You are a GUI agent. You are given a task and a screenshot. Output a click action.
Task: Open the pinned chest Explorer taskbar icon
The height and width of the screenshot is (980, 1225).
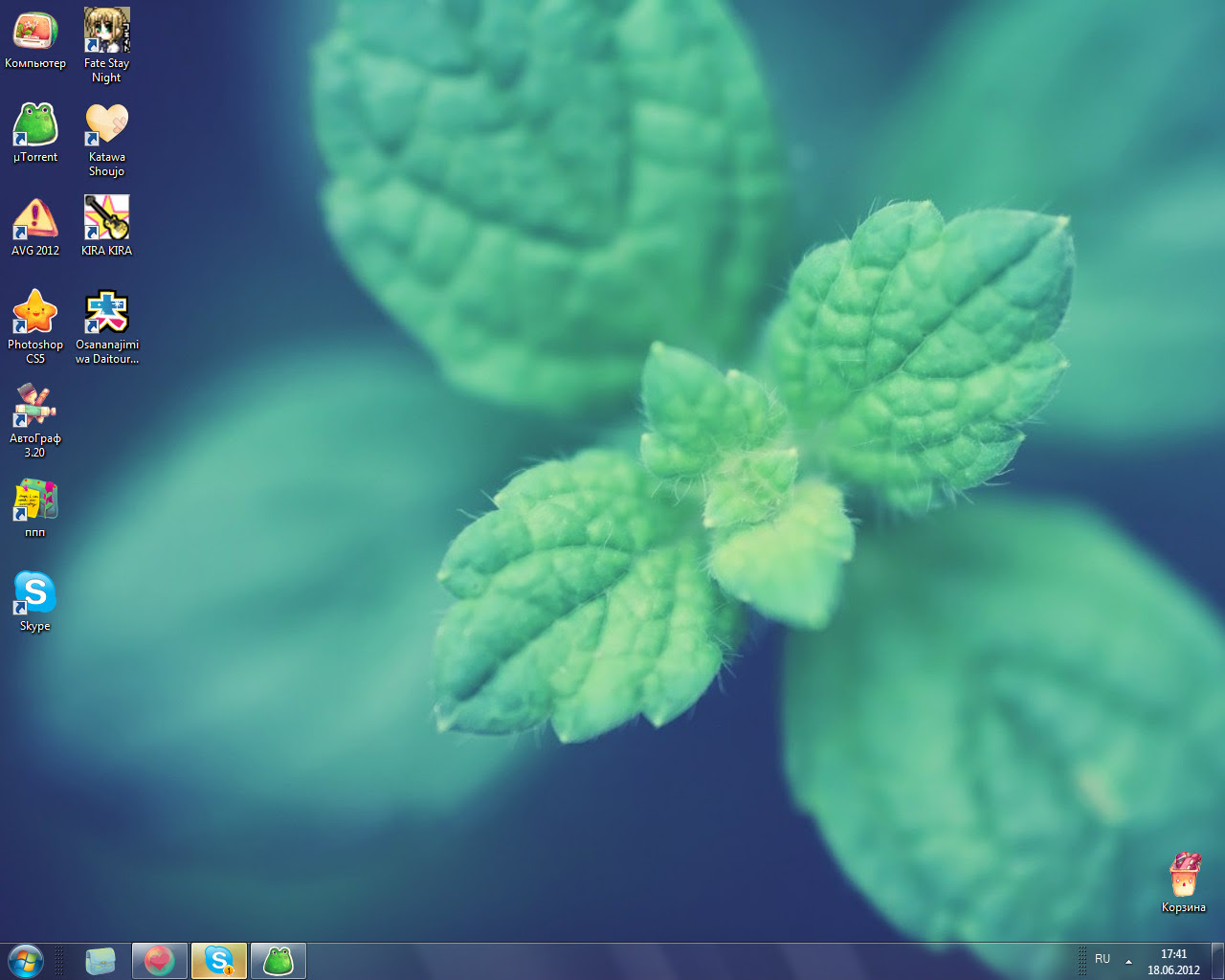tap(100, 961)
